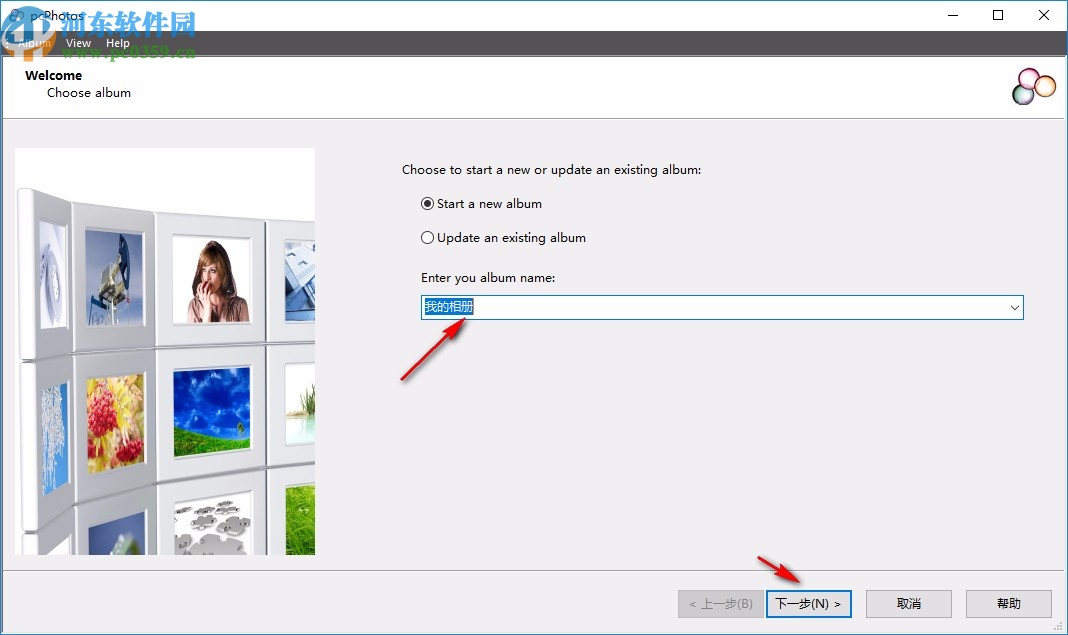Maximize the pcPhotos window
Viewport: 1068px width, 635px height.
[x=998, y=15]
